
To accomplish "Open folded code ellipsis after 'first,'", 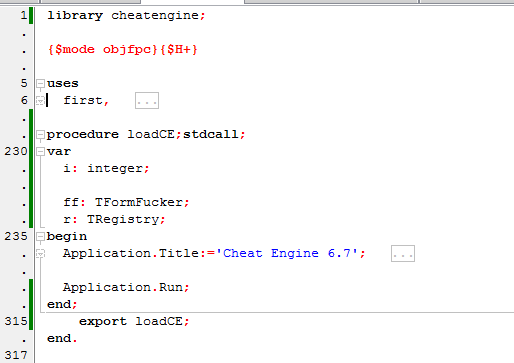I will tap(147, 101).
